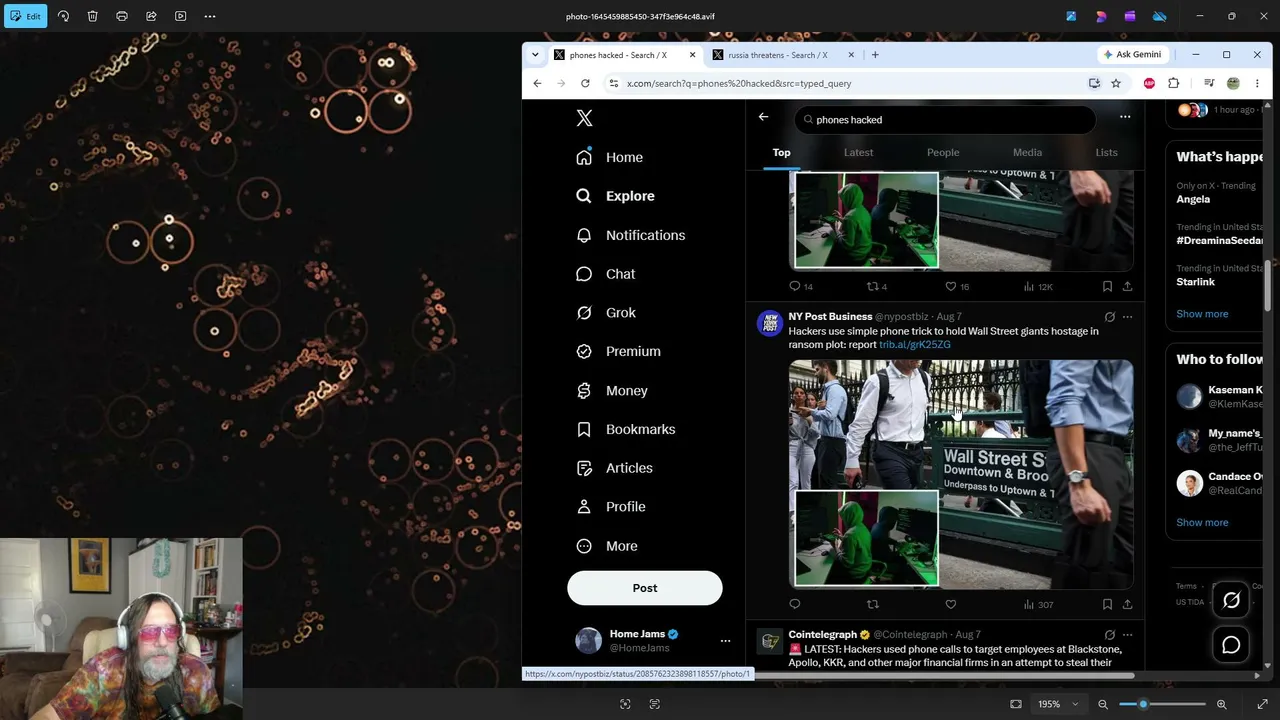Repost the NY Post Business post

pos(873,604)
